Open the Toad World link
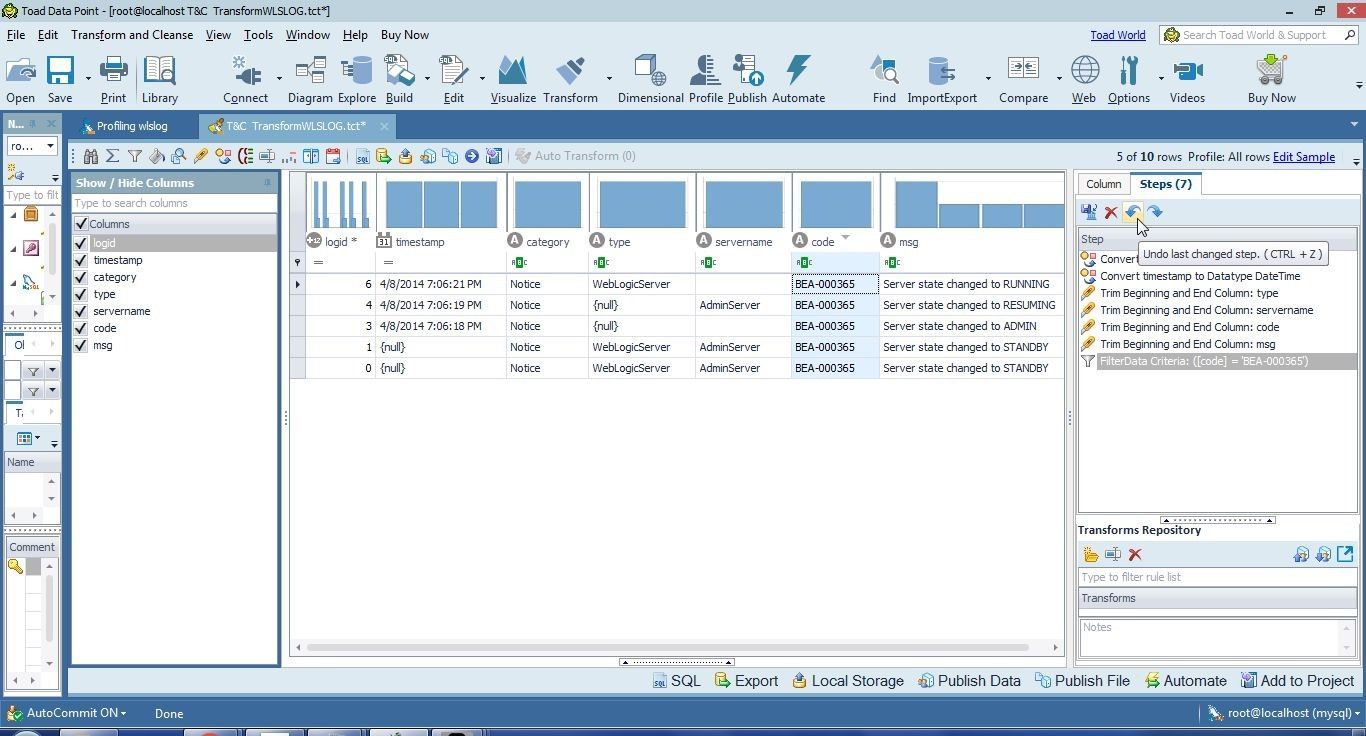Screen dimensions: 1366x736 (1117, 35)
